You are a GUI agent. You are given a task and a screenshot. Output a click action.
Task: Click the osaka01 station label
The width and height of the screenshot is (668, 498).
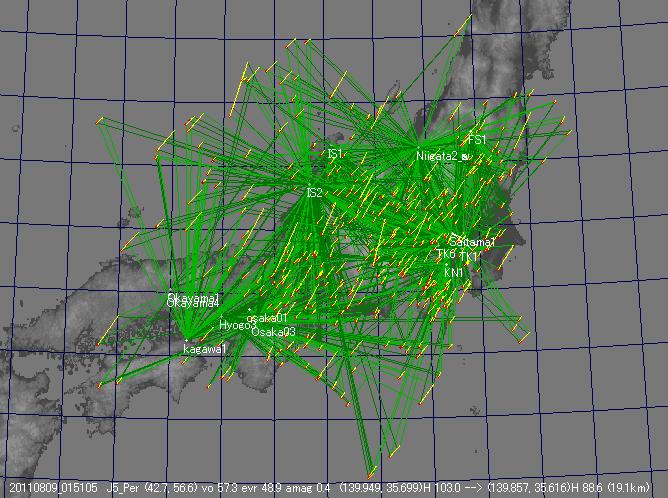267,318
